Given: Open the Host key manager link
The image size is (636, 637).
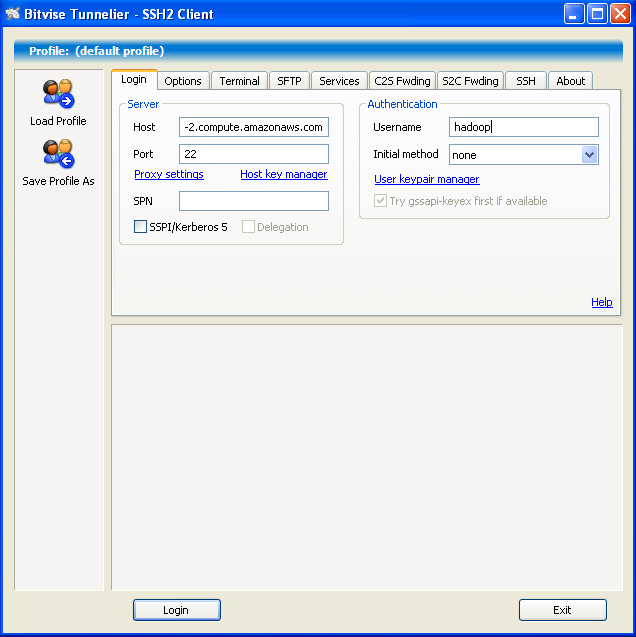Looking at the screenshot, I should tap(284, 174).
